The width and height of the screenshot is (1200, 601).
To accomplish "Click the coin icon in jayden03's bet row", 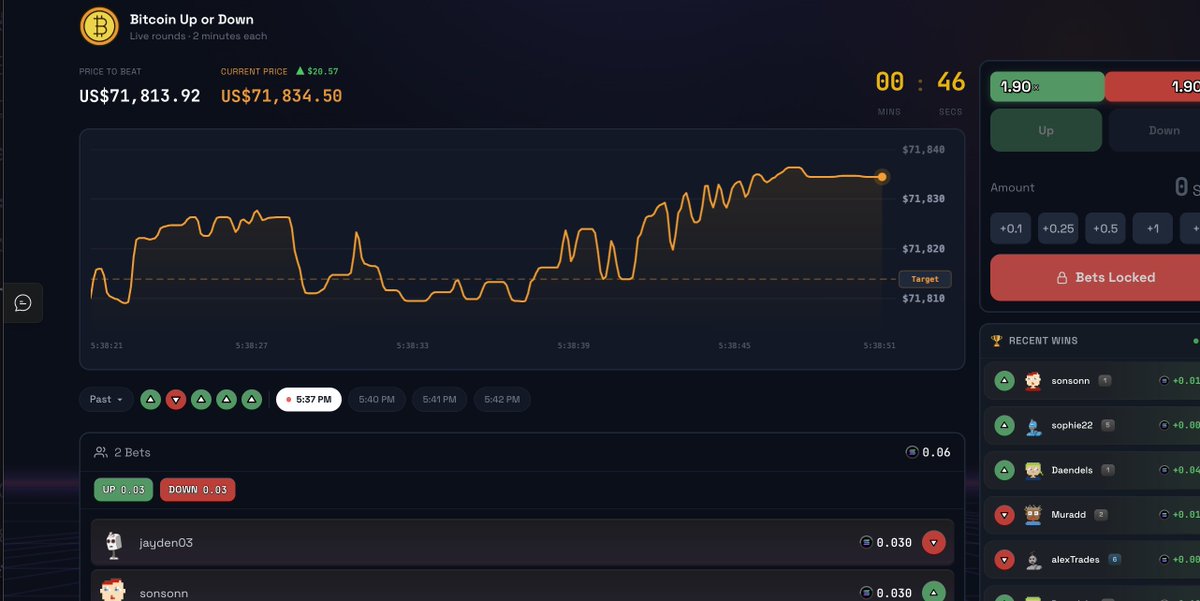I will click(866, 543).
